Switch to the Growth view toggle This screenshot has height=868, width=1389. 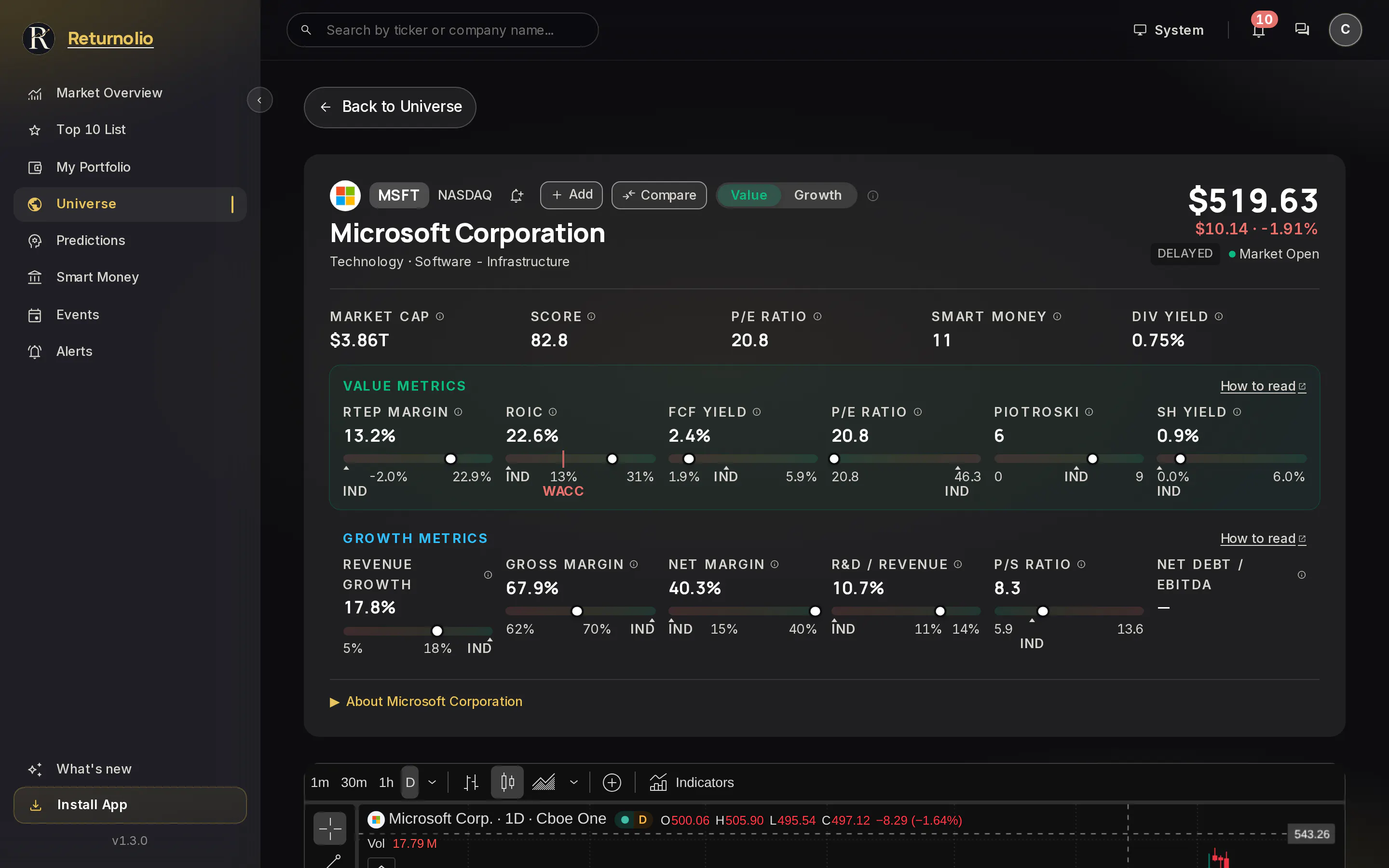tap(817, 195)
